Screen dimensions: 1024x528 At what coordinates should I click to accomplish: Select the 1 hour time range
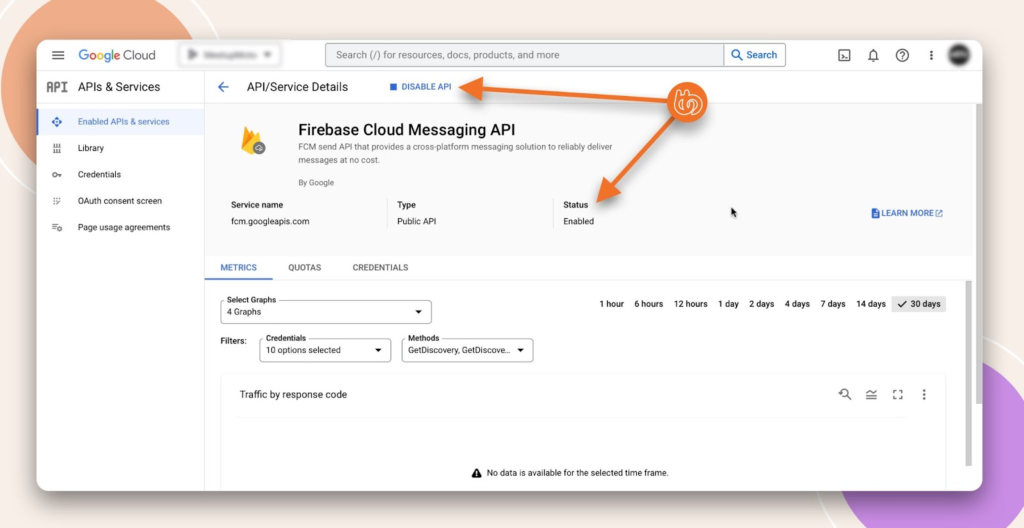611,304
